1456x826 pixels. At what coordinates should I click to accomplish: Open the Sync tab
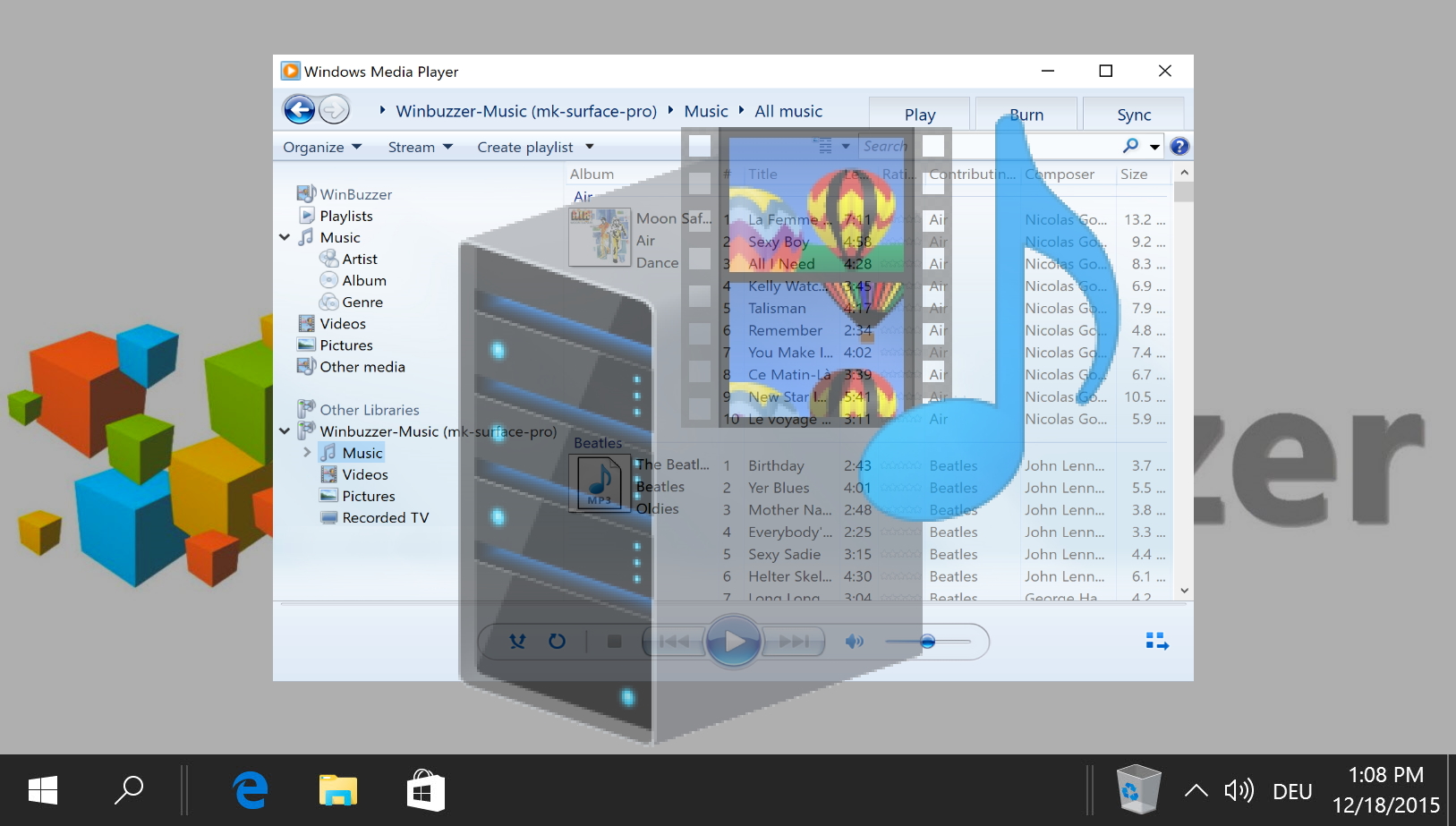[x=1134, y=115]
